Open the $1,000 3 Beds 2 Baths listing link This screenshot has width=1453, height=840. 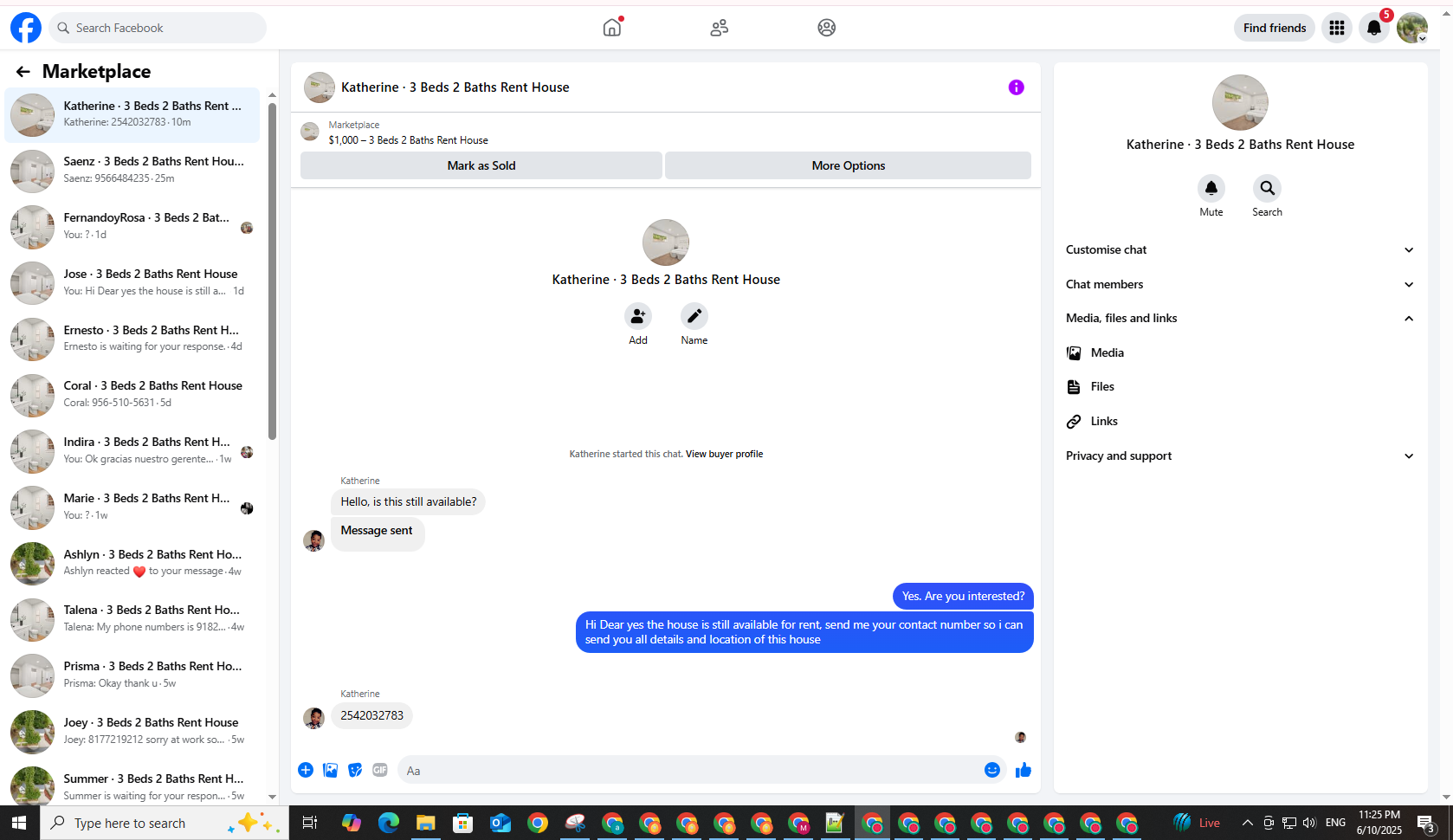409,140
